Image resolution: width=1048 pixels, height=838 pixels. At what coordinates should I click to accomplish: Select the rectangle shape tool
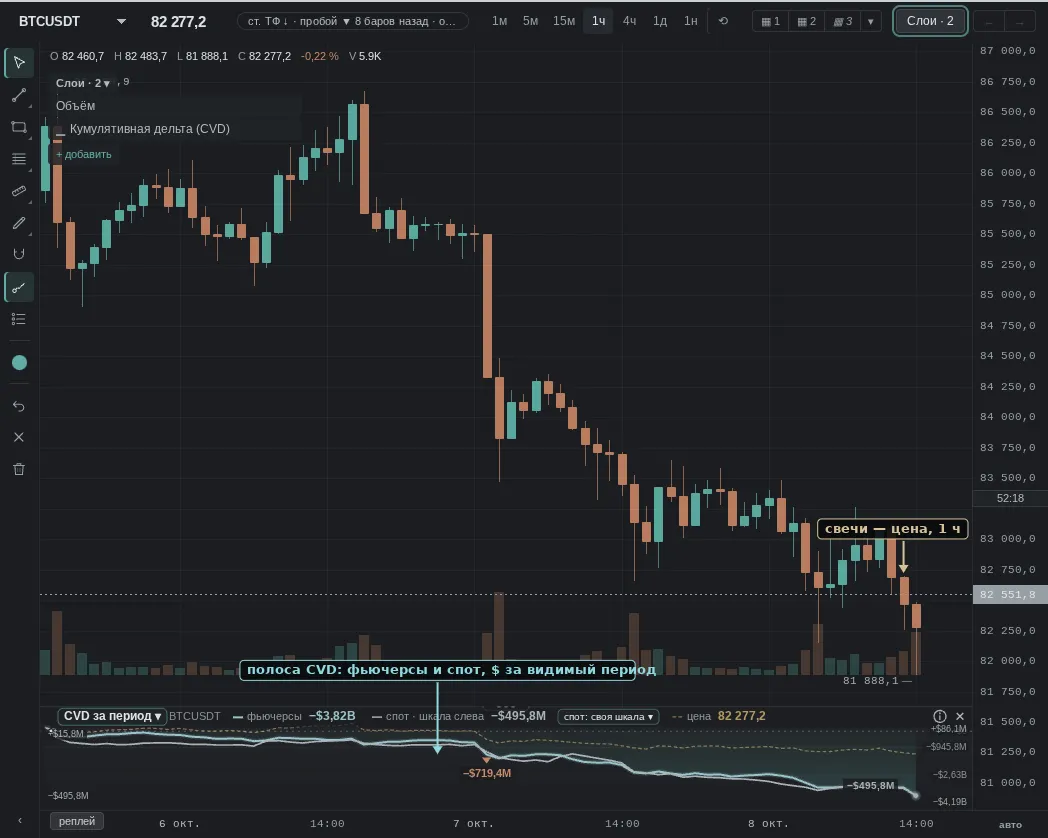click(x=19, y=127)
